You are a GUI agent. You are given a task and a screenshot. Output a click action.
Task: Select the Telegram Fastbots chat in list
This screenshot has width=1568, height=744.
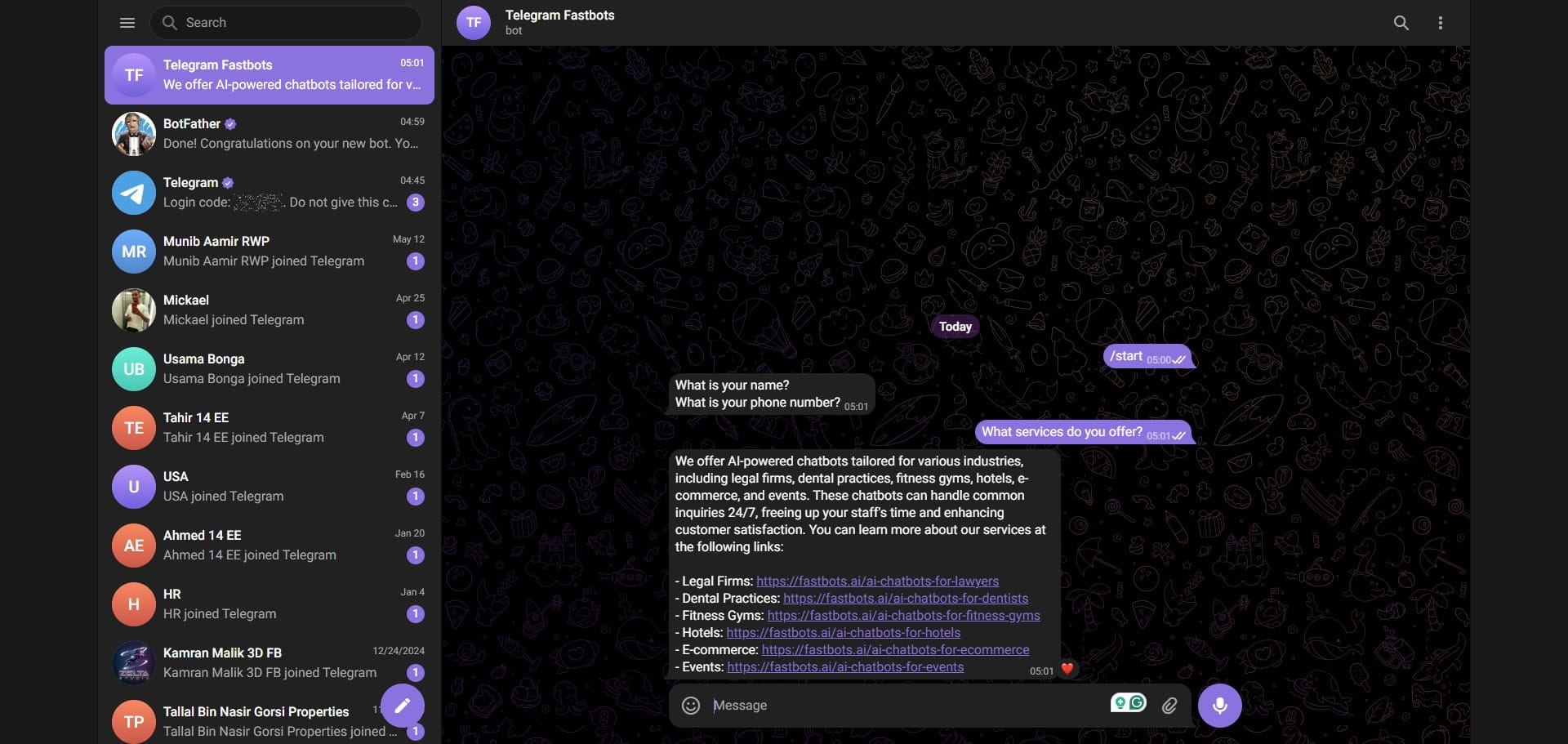click(x=269, y=75)
